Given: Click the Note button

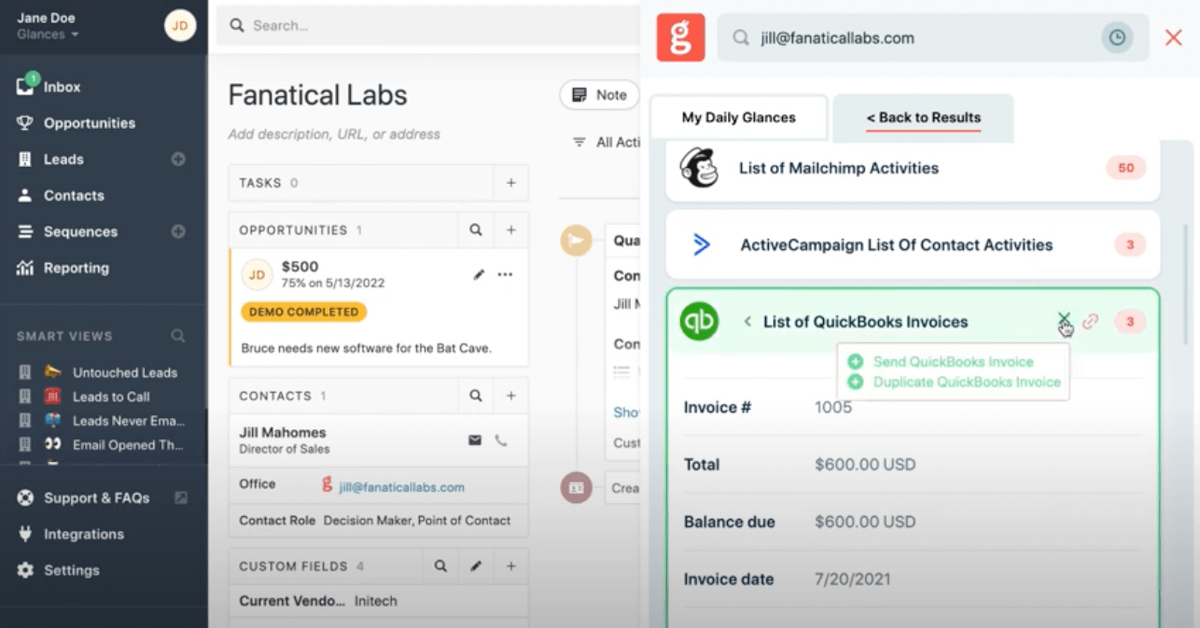Looking at the screenshot, I should click(x=600, y=95).
